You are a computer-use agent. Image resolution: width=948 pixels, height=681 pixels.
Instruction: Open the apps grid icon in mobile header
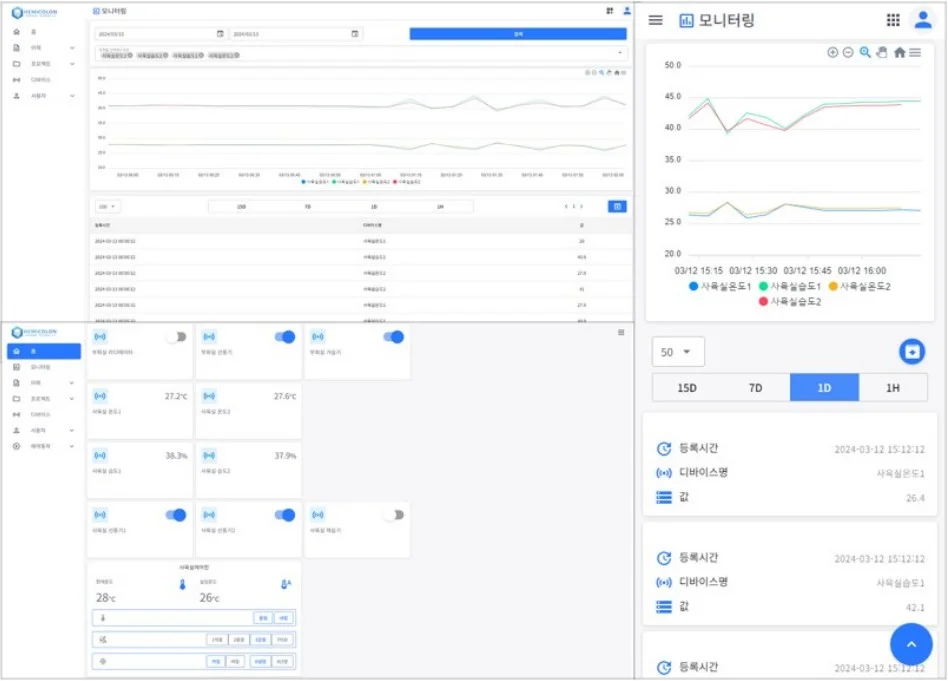point(893,21)
